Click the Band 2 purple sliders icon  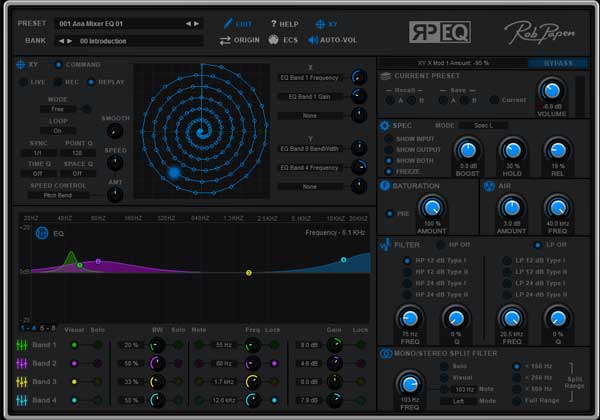(x=22, y=363)
